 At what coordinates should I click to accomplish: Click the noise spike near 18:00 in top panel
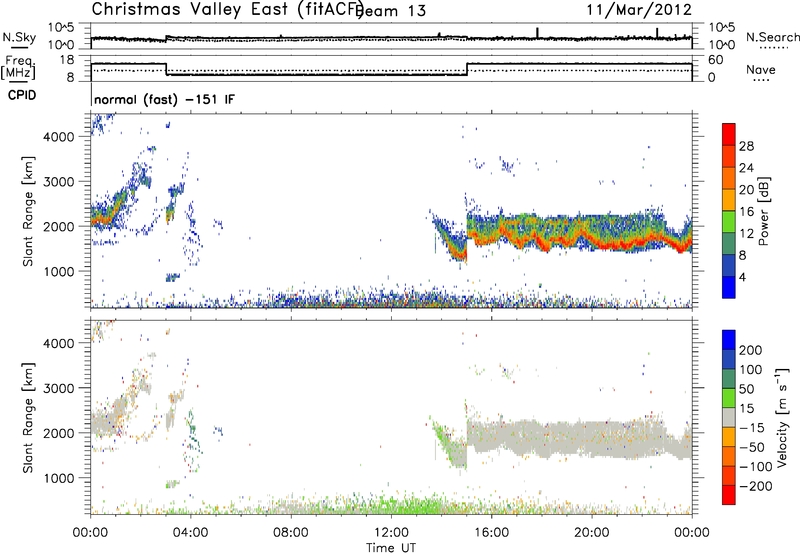pos(537,33)
